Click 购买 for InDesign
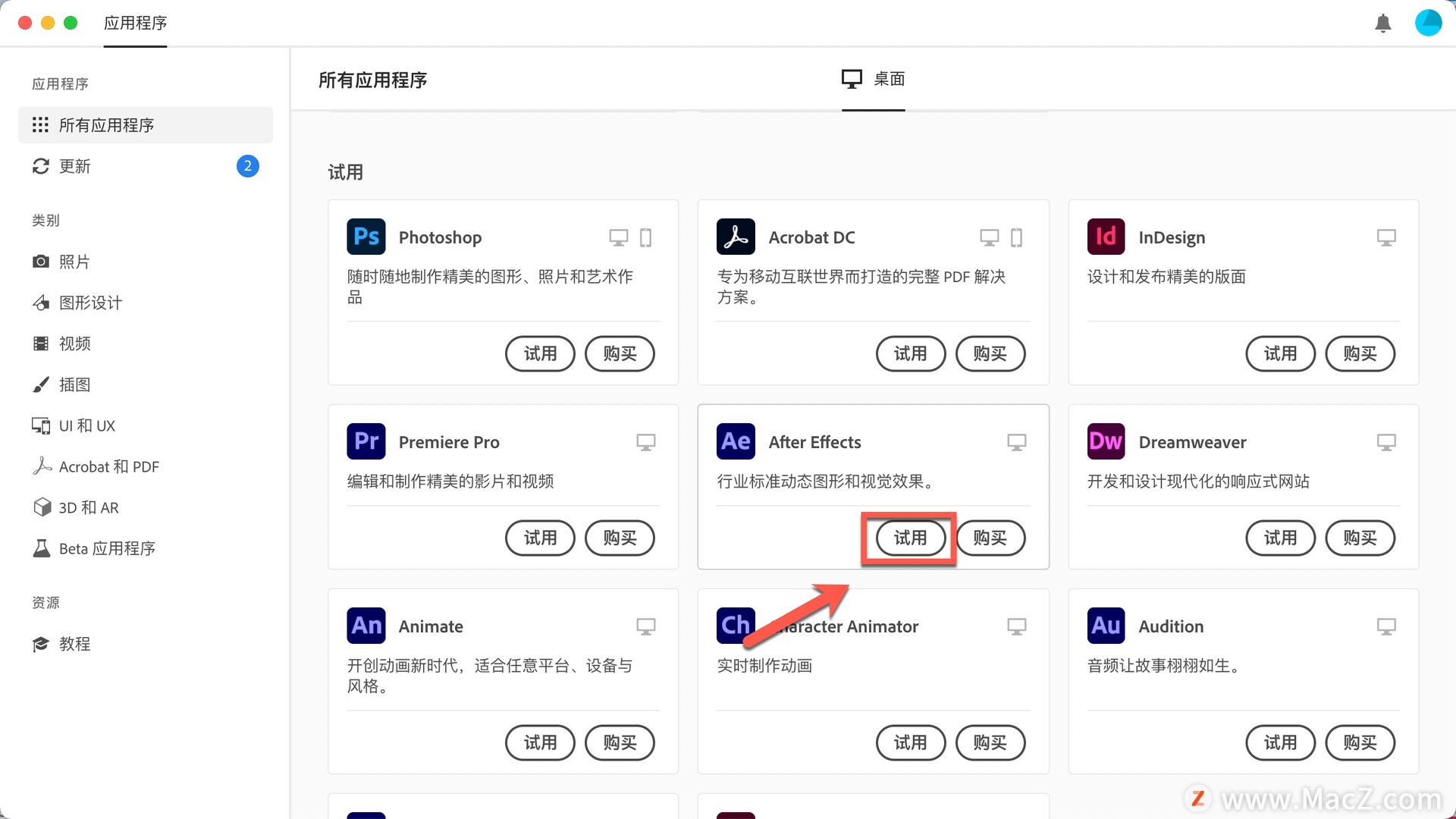The image size is (1456, 819). tap(1360, 354)
